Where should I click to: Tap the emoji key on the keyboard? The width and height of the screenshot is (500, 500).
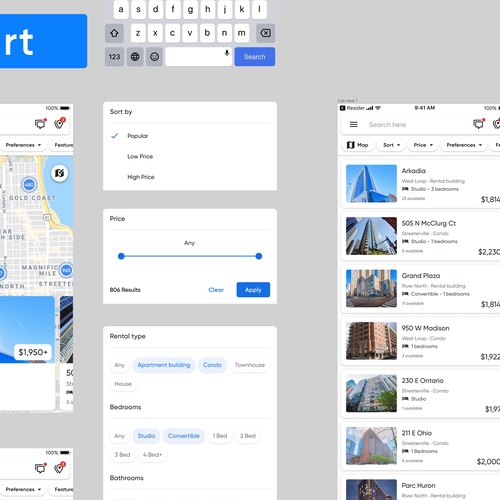click(x=154, y=57)
